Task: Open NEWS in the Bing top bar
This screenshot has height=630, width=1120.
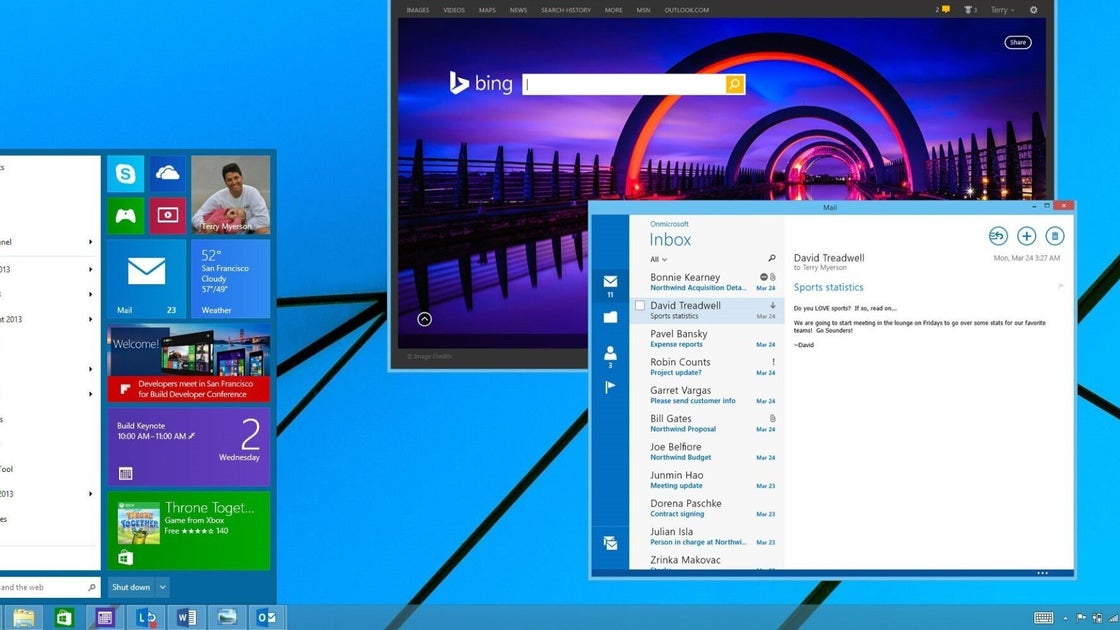Action: 518,10
